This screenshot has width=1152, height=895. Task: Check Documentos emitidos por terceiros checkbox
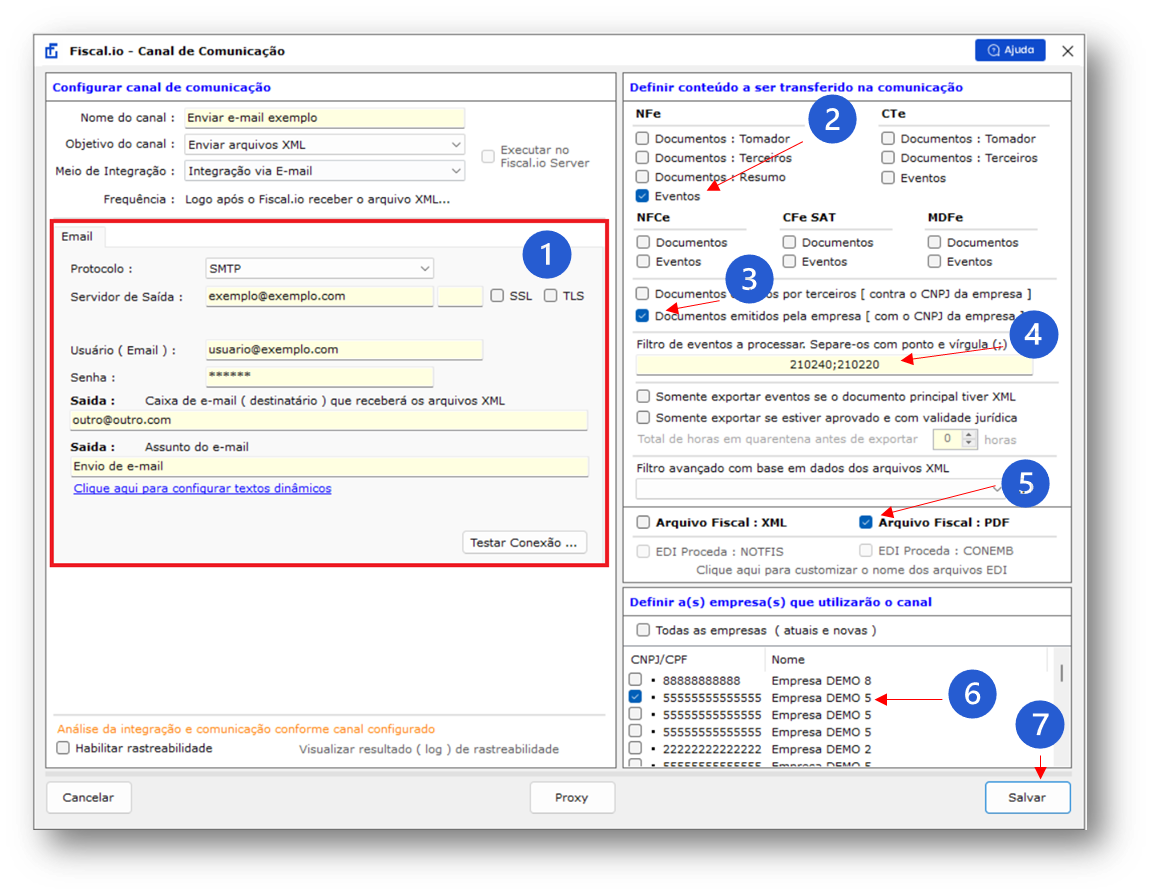643,293
